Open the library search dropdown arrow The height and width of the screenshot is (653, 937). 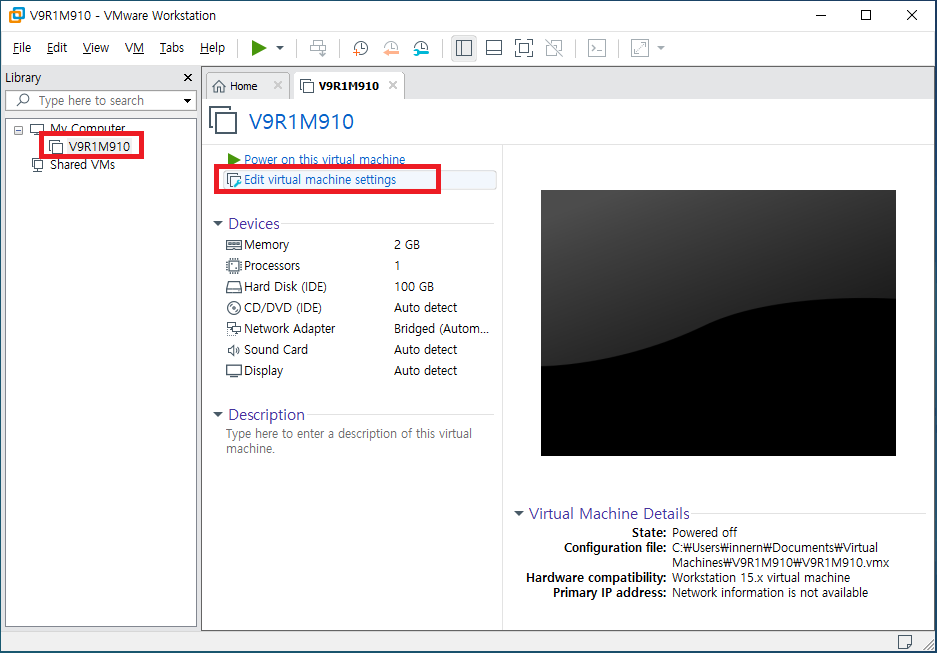point(188,100)
